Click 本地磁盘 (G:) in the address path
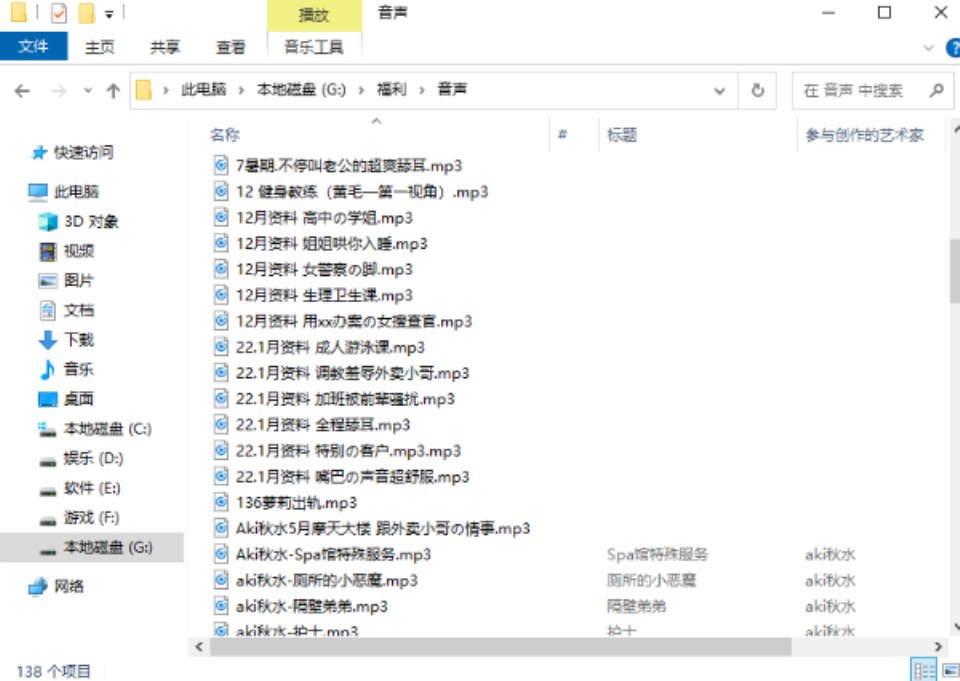Screen dimensions: 960x681 tap(301, 89)
